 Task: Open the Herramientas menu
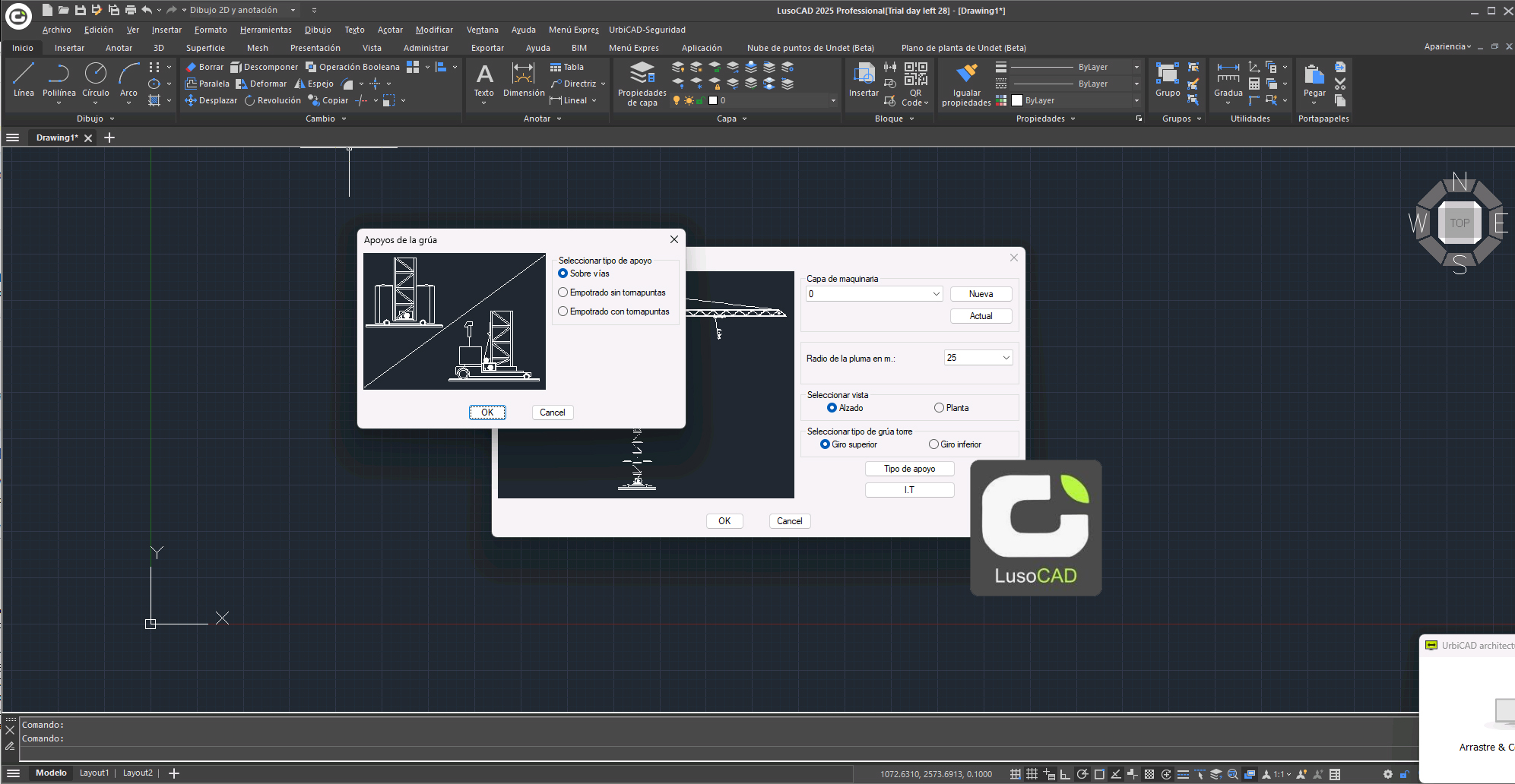coord(265,30)
